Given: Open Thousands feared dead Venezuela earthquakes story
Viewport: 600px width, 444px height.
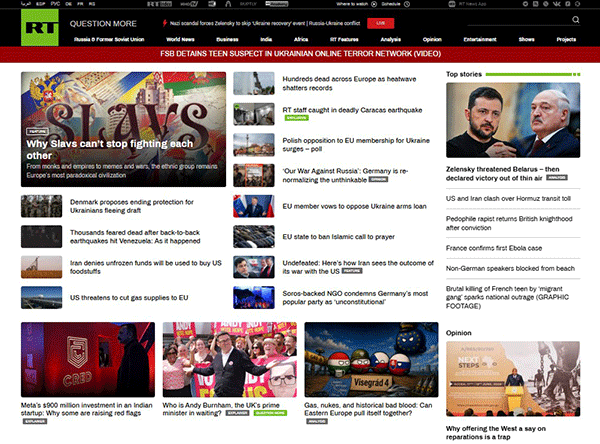Looking at the screenshot, I should point(135,237).
